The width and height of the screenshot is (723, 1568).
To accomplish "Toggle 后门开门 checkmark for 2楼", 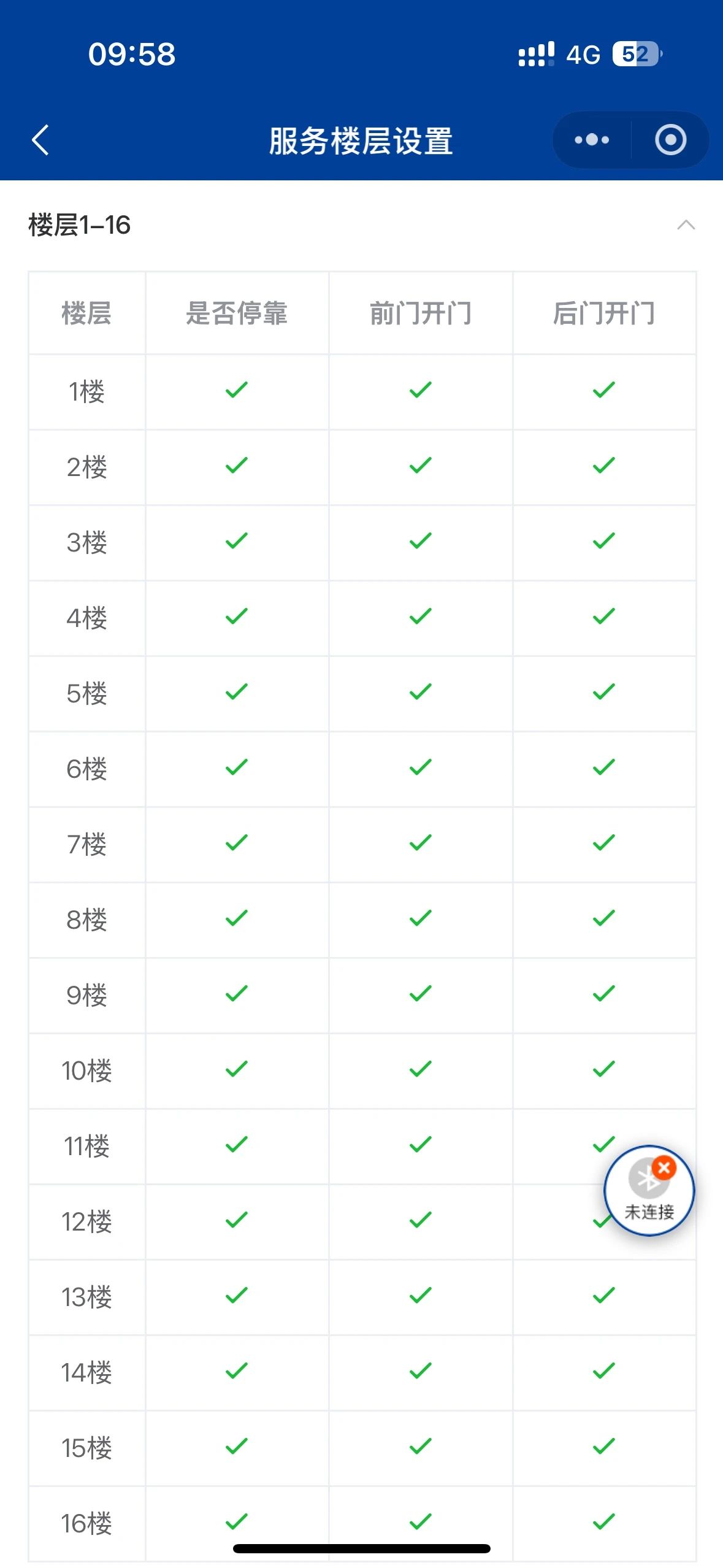I will [604, 466].
